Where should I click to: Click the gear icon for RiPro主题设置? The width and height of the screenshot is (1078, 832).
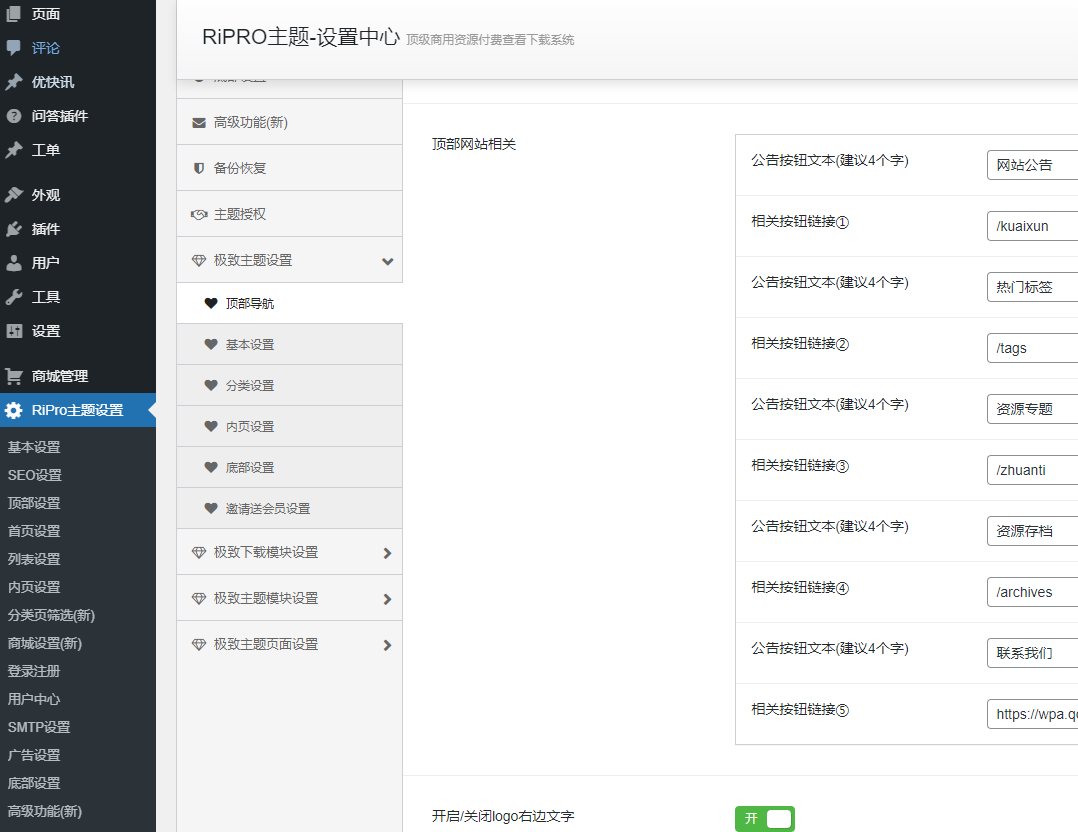click(14, 410)
